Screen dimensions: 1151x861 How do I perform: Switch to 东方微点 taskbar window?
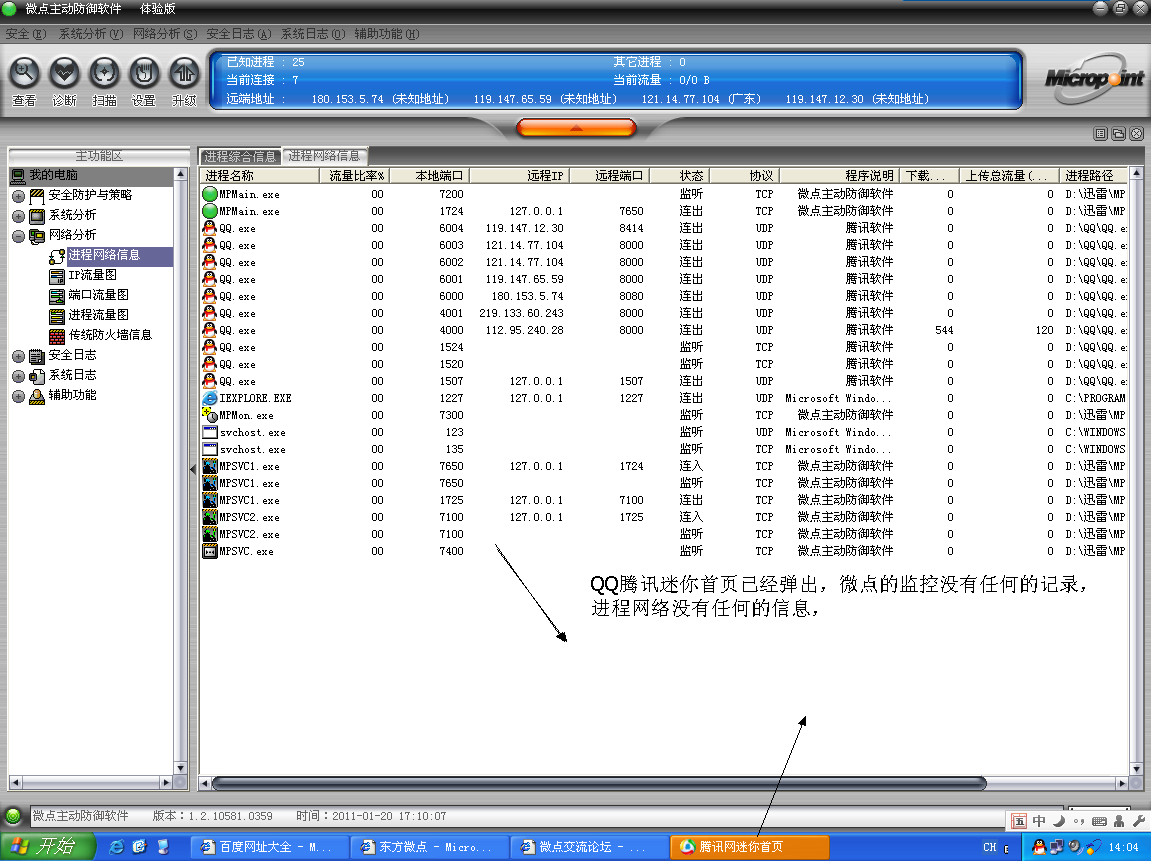(429, 847)
